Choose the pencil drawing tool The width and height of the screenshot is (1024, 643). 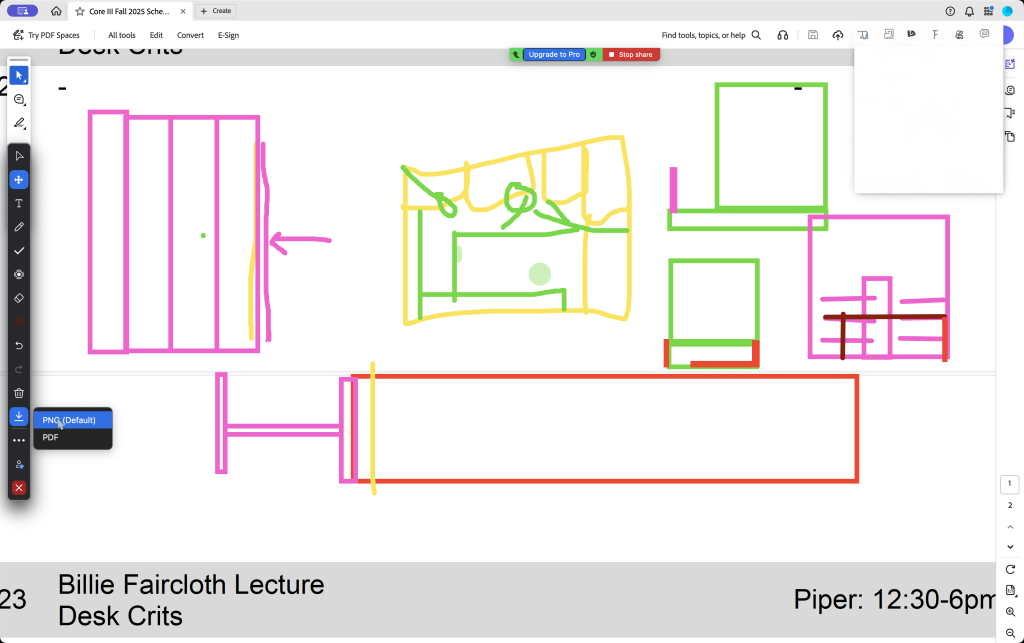[x=19, y=227]
